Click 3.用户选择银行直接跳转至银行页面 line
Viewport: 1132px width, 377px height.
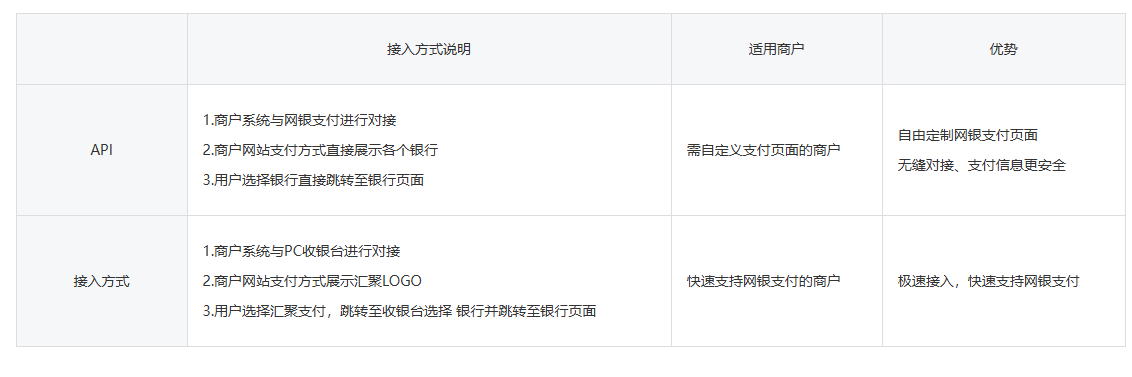pos(313,180)
